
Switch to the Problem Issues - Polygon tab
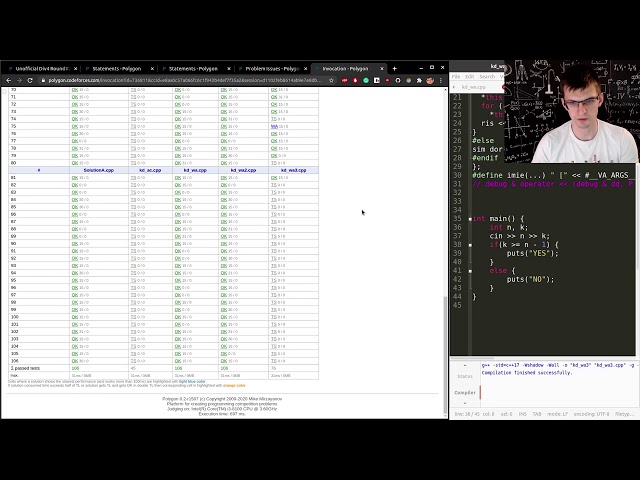272,69
